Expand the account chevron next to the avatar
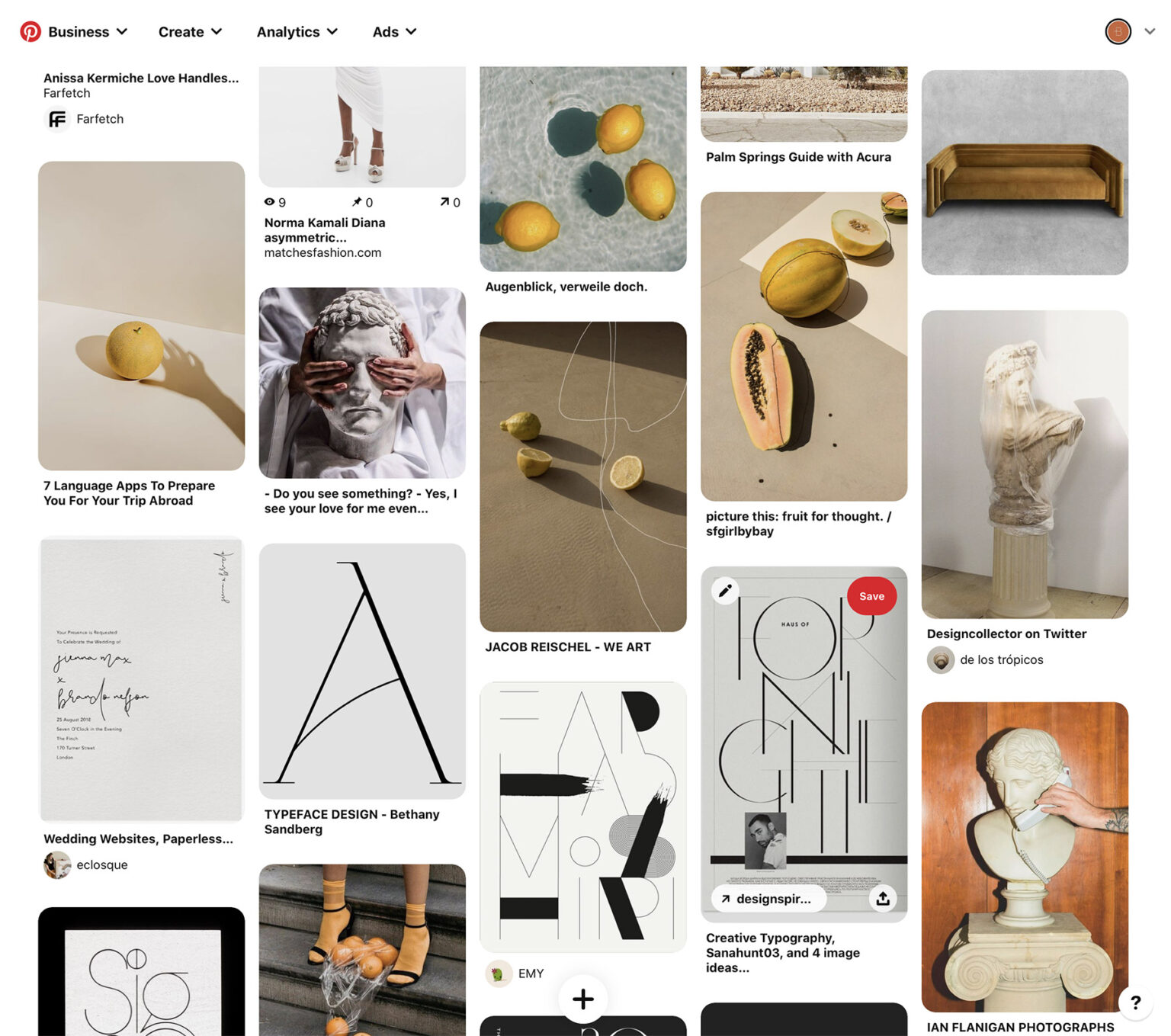 pyautogui.click(x=1150, y=31)
